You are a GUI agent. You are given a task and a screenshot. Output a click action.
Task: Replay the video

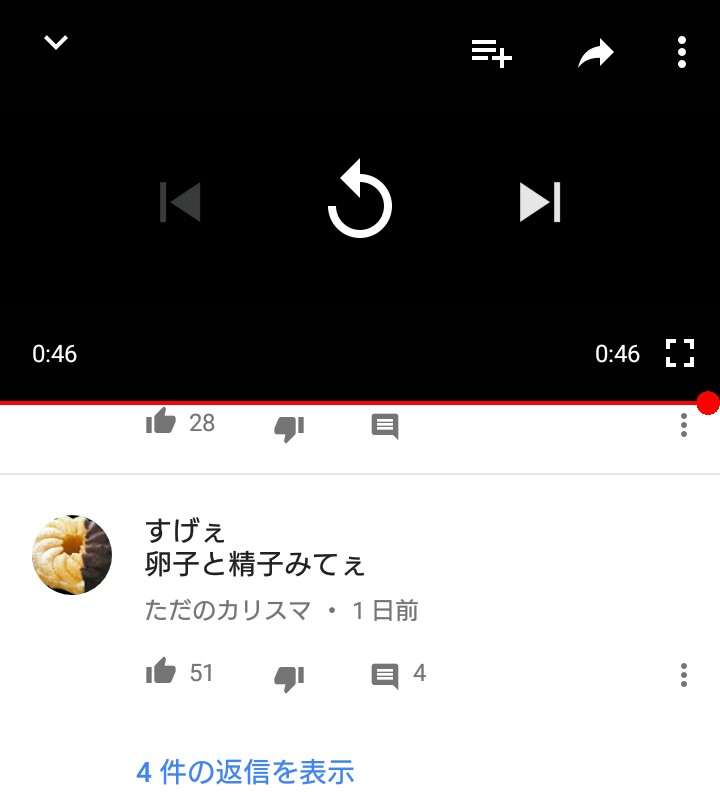coord(360,199)
